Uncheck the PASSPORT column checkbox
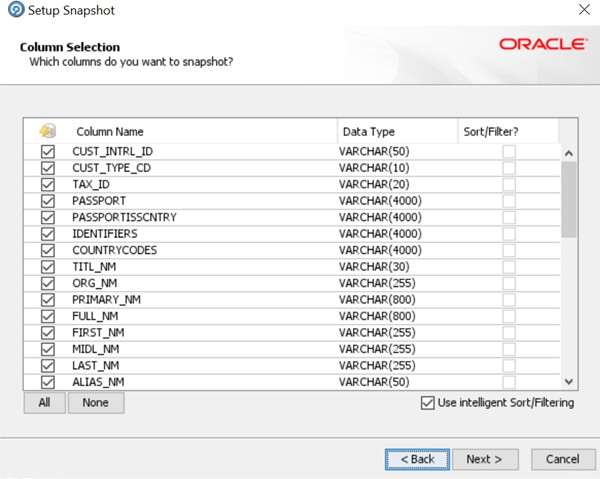The height and width of the screenshot is (479, 600). pyautogui.click(x=48, y=201)
